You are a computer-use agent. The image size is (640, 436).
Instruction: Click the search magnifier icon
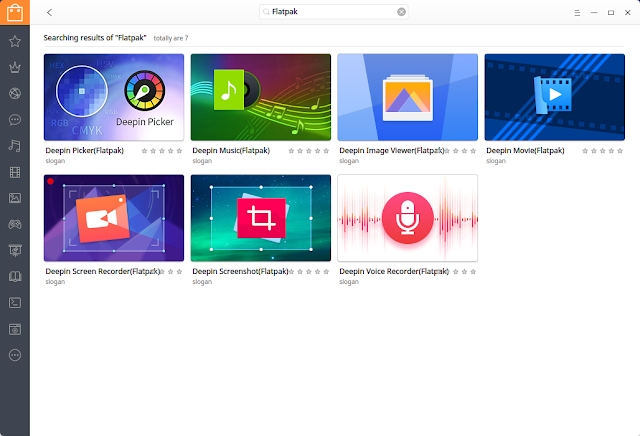tap(266, 12)
